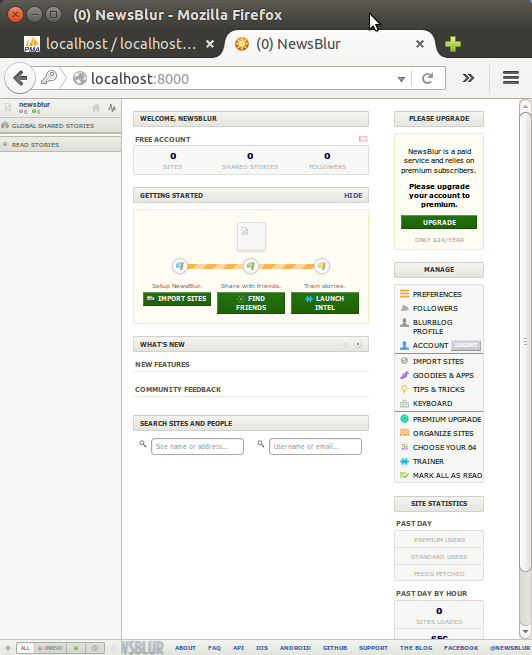Image resolution: width=532 pixels, height=655 pixels.
Task: Click the Firefox back arrow button
Action: (x=20, y=78)
